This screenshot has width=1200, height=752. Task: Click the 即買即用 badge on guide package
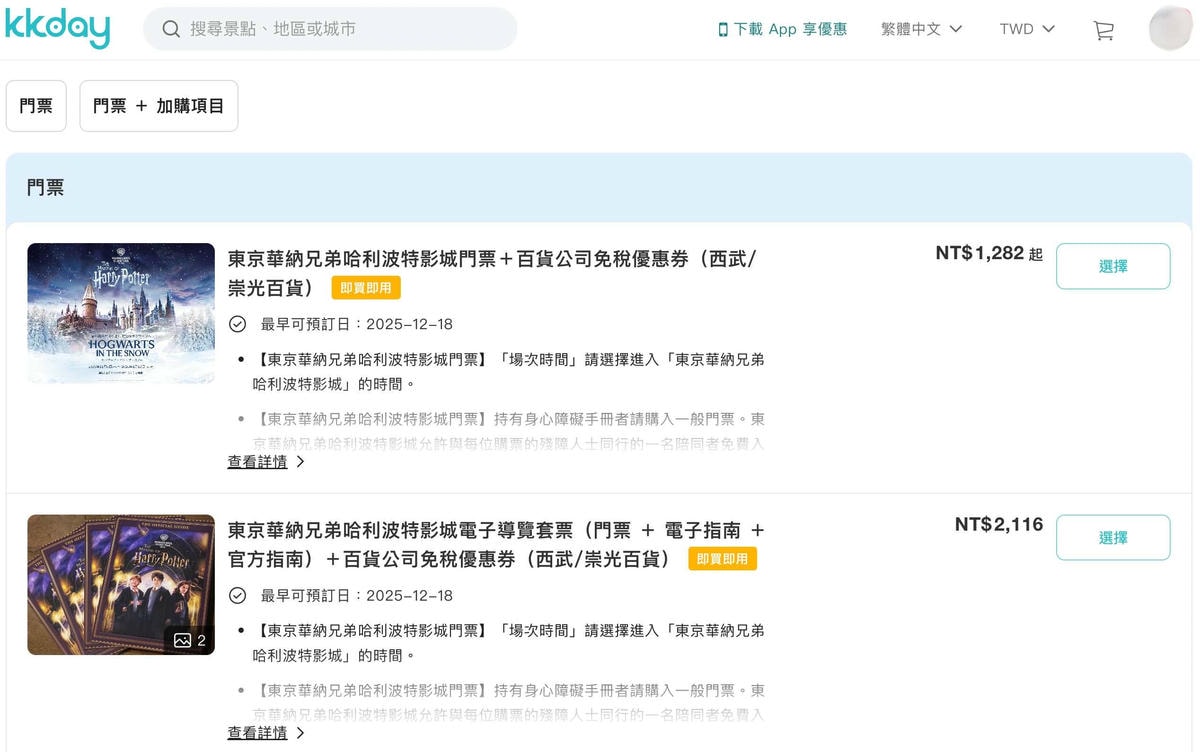click(722, 559)
